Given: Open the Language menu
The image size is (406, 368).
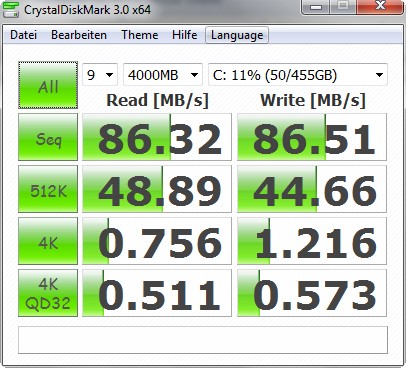Looking at the screenshot, I should point(237,35).
